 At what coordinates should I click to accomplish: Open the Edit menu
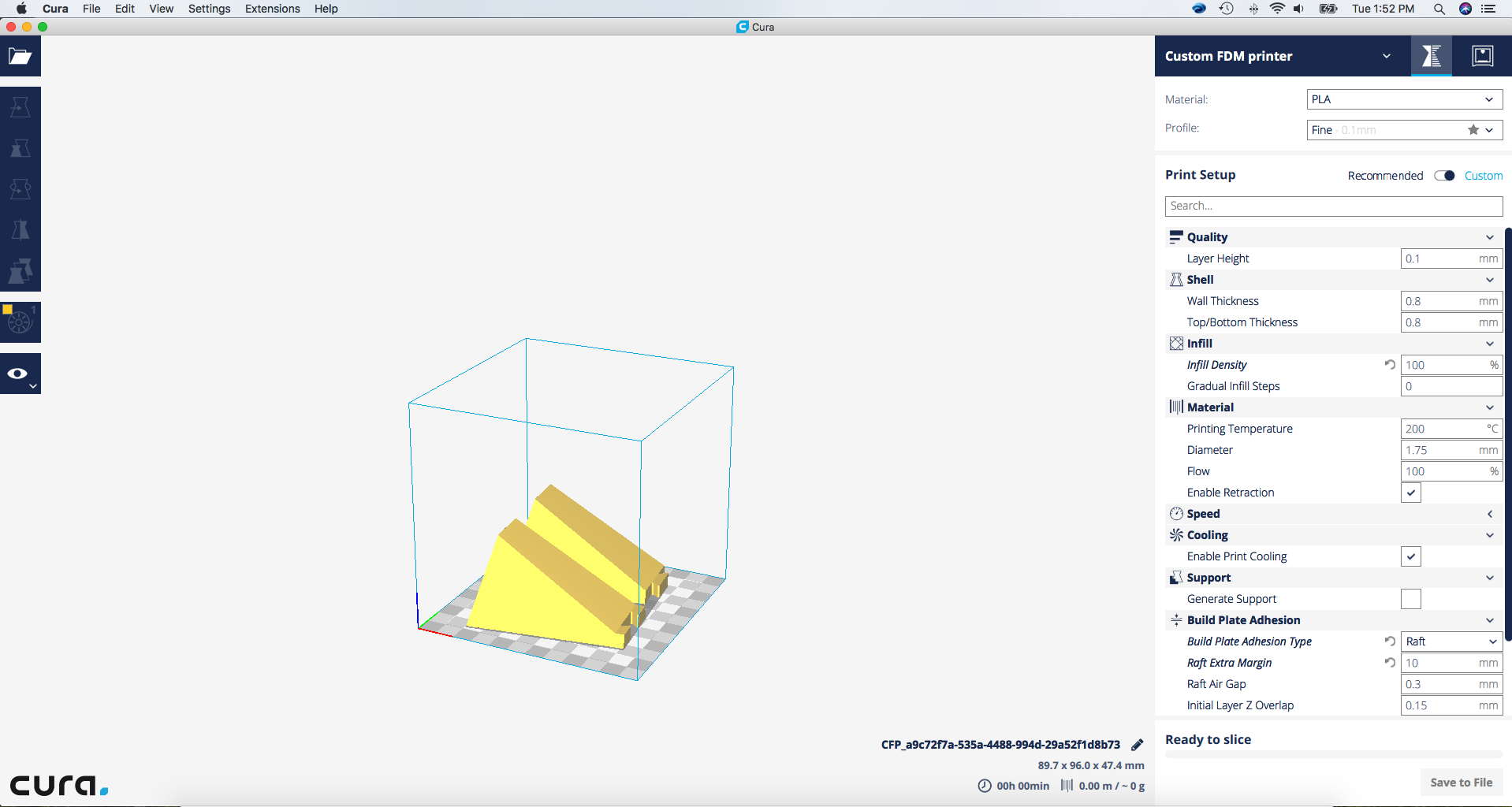point(125,9)
